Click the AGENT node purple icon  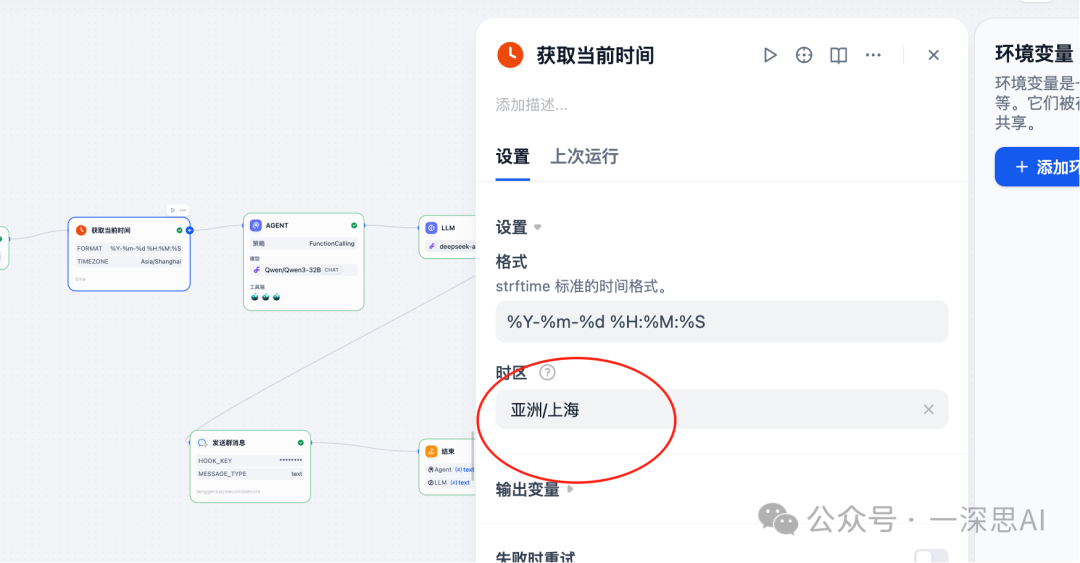tap(256, 225)
